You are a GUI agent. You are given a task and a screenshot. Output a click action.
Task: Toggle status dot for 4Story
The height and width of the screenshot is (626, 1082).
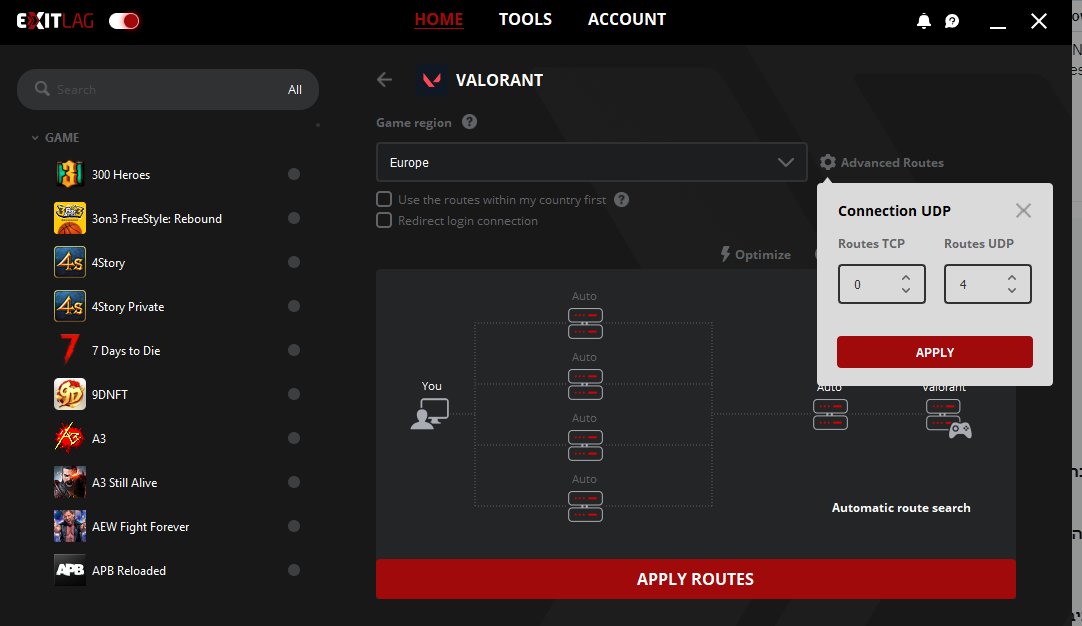tap(294, 262)
